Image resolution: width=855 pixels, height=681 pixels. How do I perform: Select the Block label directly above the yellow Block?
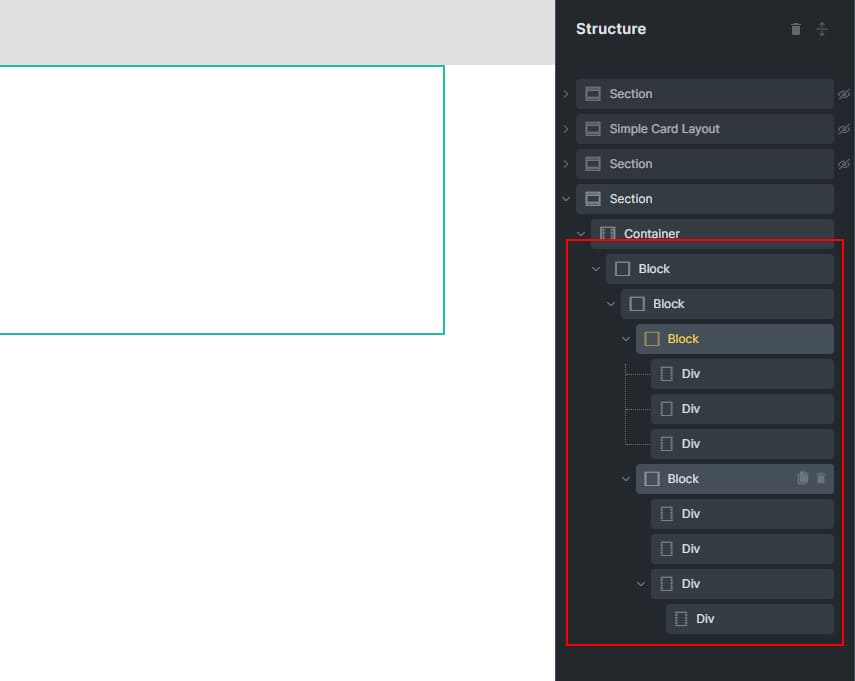(x=669, y=304)
